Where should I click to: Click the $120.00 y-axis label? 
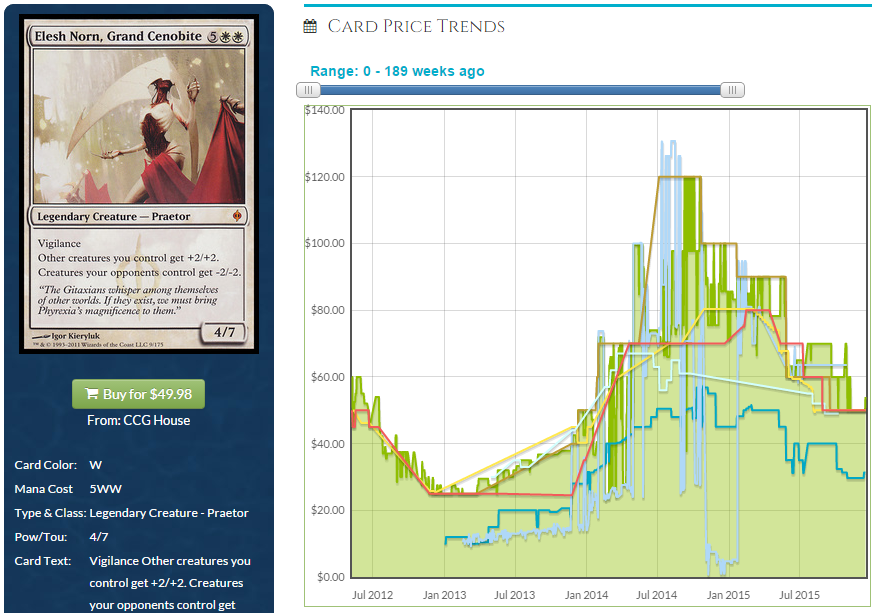pyautogui.click(x=325, y=177)
